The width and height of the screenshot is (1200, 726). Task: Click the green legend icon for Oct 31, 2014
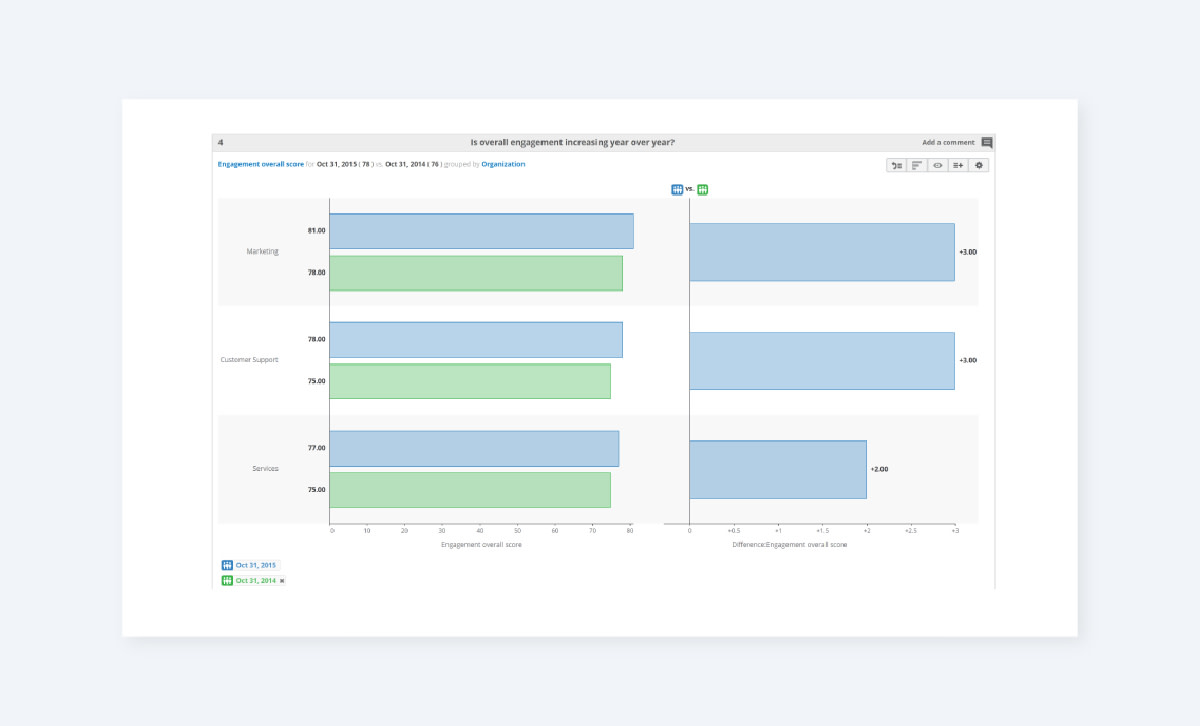coord(227,580)
